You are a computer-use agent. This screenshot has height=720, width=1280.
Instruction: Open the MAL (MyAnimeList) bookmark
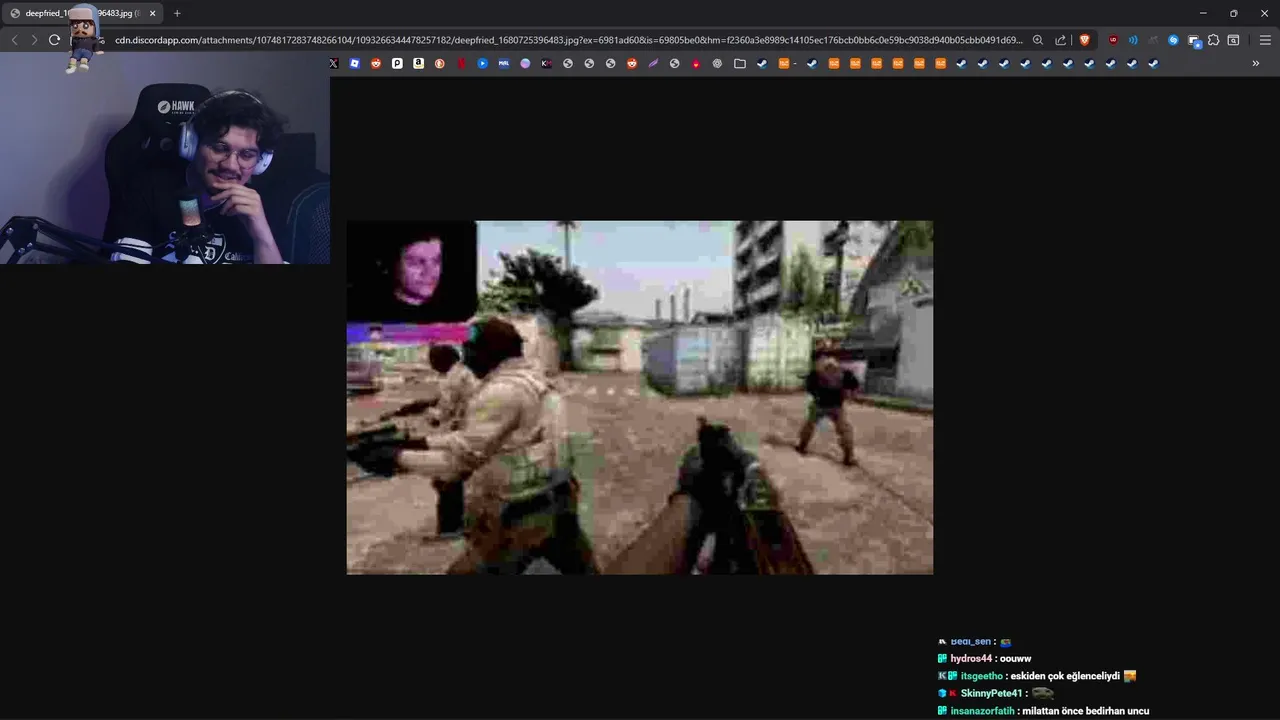click(x=504, y=63)
